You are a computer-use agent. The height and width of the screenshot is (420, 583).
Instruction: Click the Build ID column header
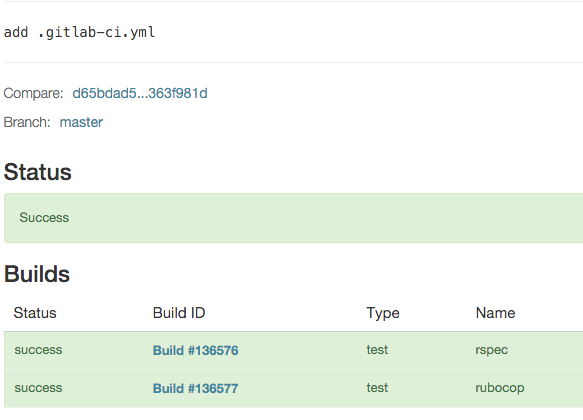[179, 313]
